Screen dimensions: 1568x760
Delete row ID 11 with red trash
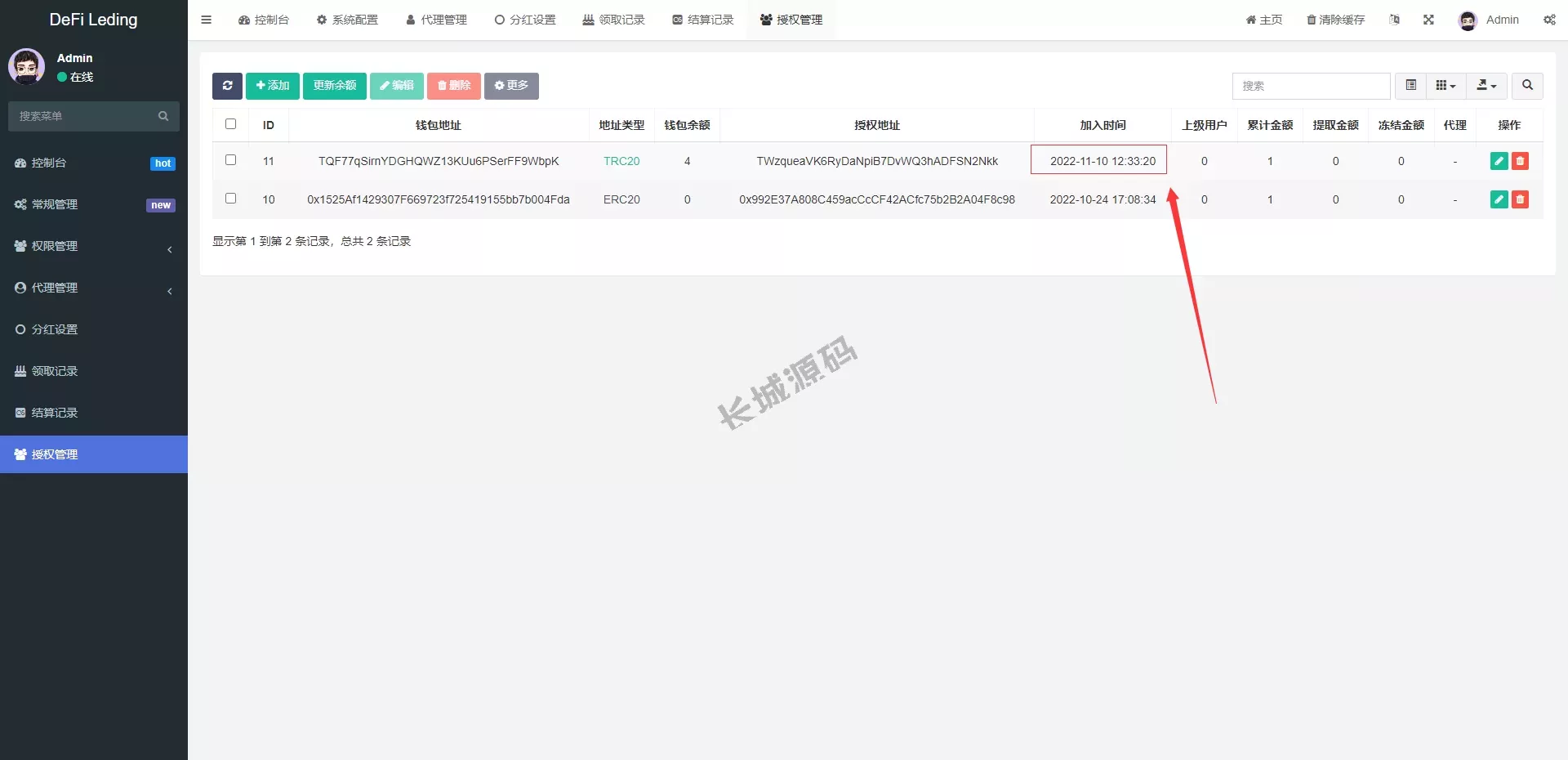coord(1520,161)
